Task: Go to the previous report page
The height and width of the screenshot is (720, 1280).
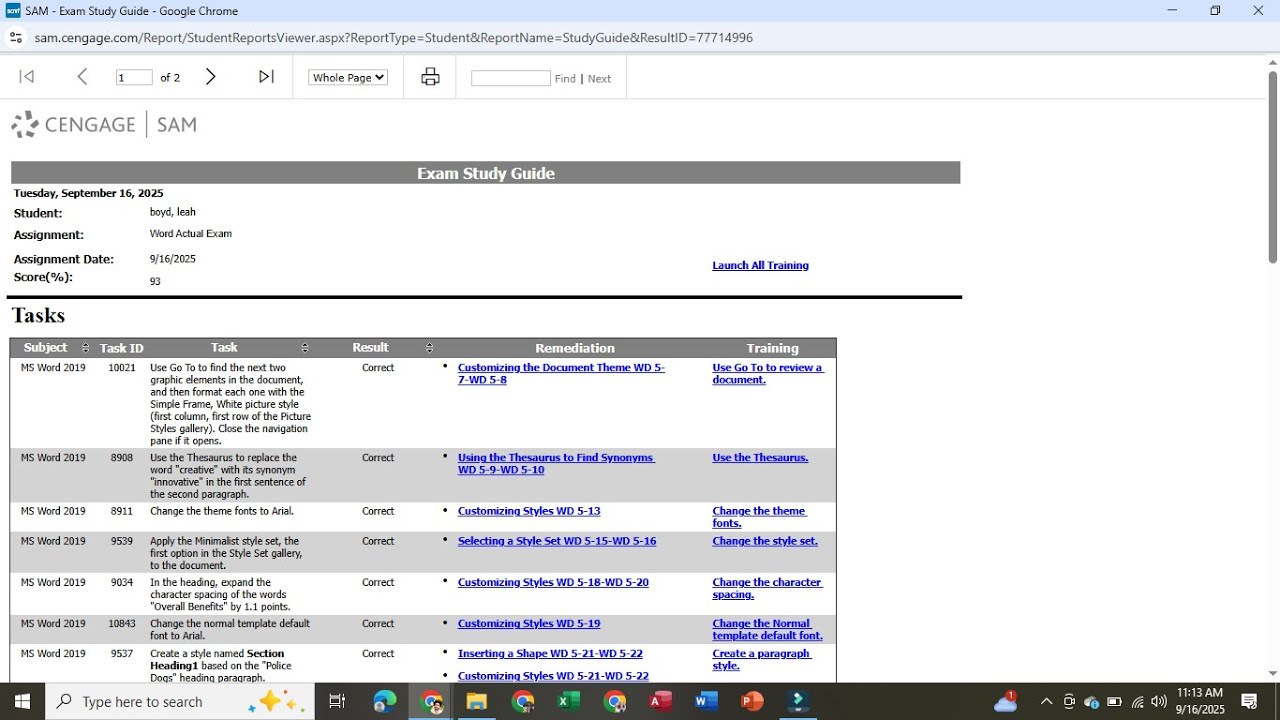Action: pyautogui.click(x=83, y=77)
